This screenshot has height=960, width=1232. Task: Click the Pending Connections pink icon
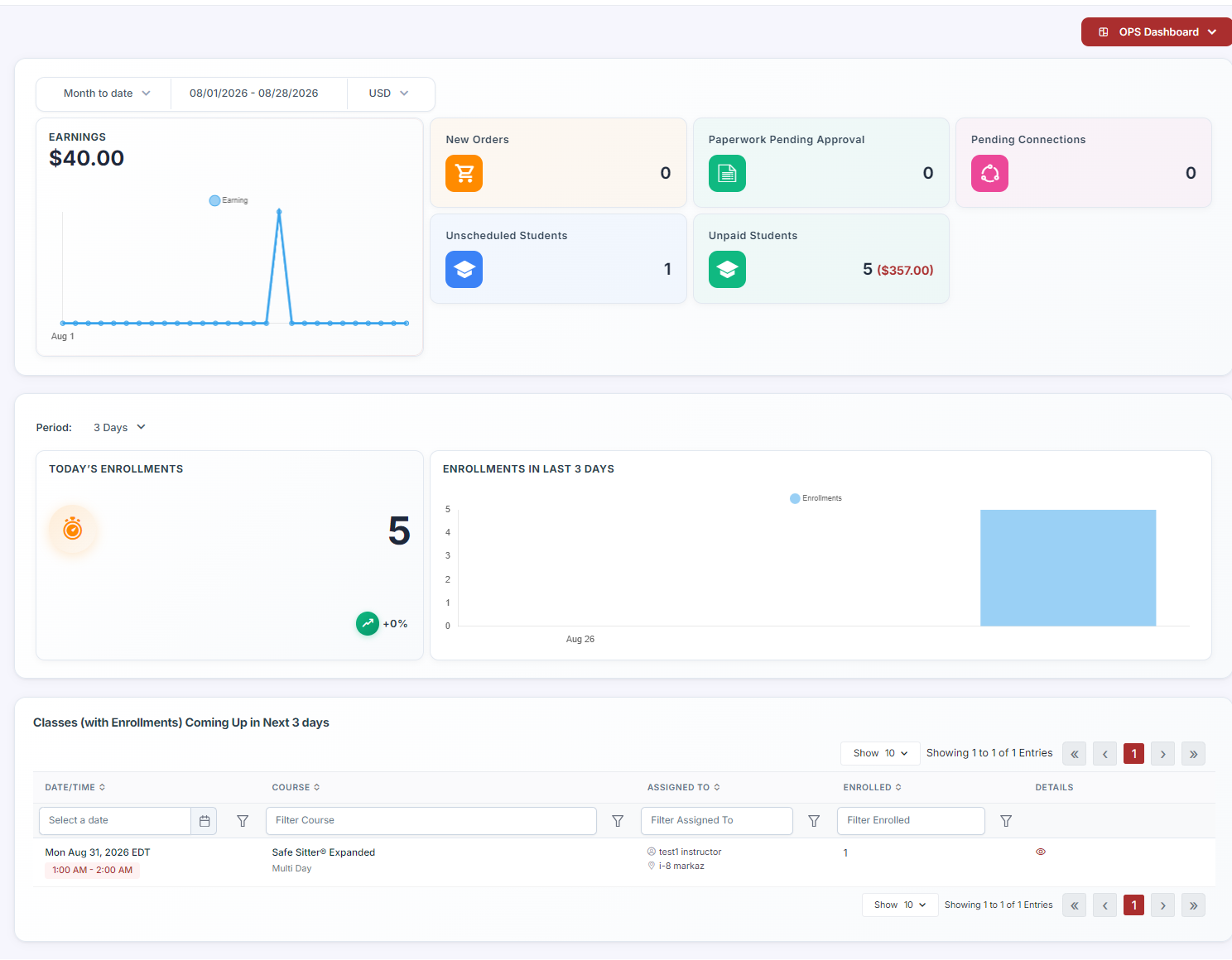click(x=989, y=174)
